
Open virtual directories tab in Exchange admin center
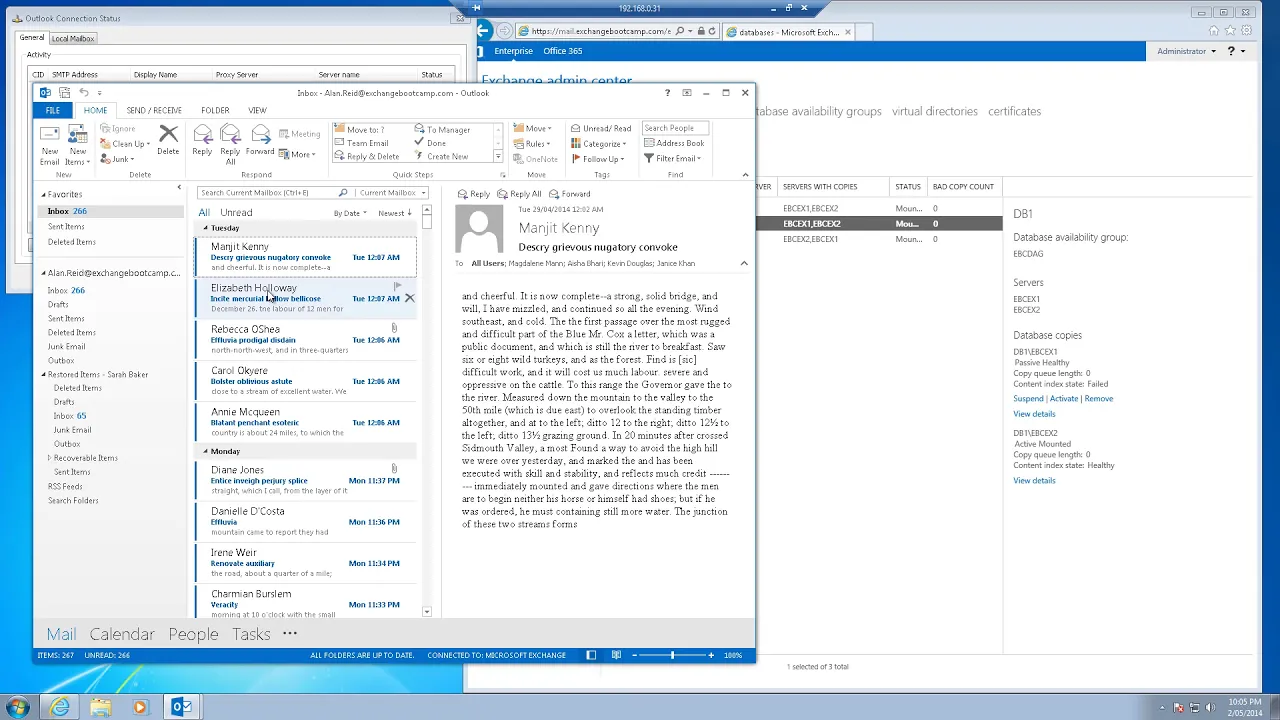[x=935, y=111]
